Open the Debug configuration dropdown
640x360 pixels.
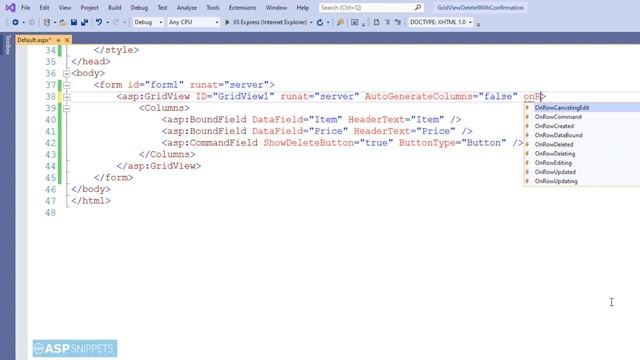(148, 22)
